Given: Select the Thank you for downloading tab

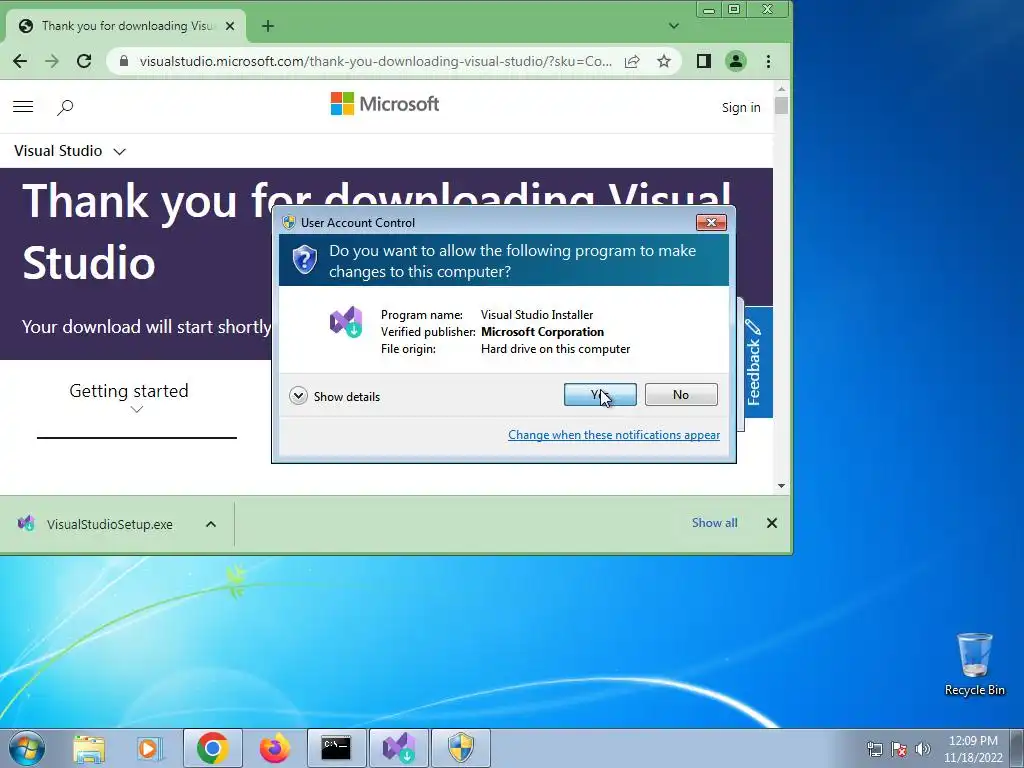Looking at the screenshot, I should click(x=126, y=26).
